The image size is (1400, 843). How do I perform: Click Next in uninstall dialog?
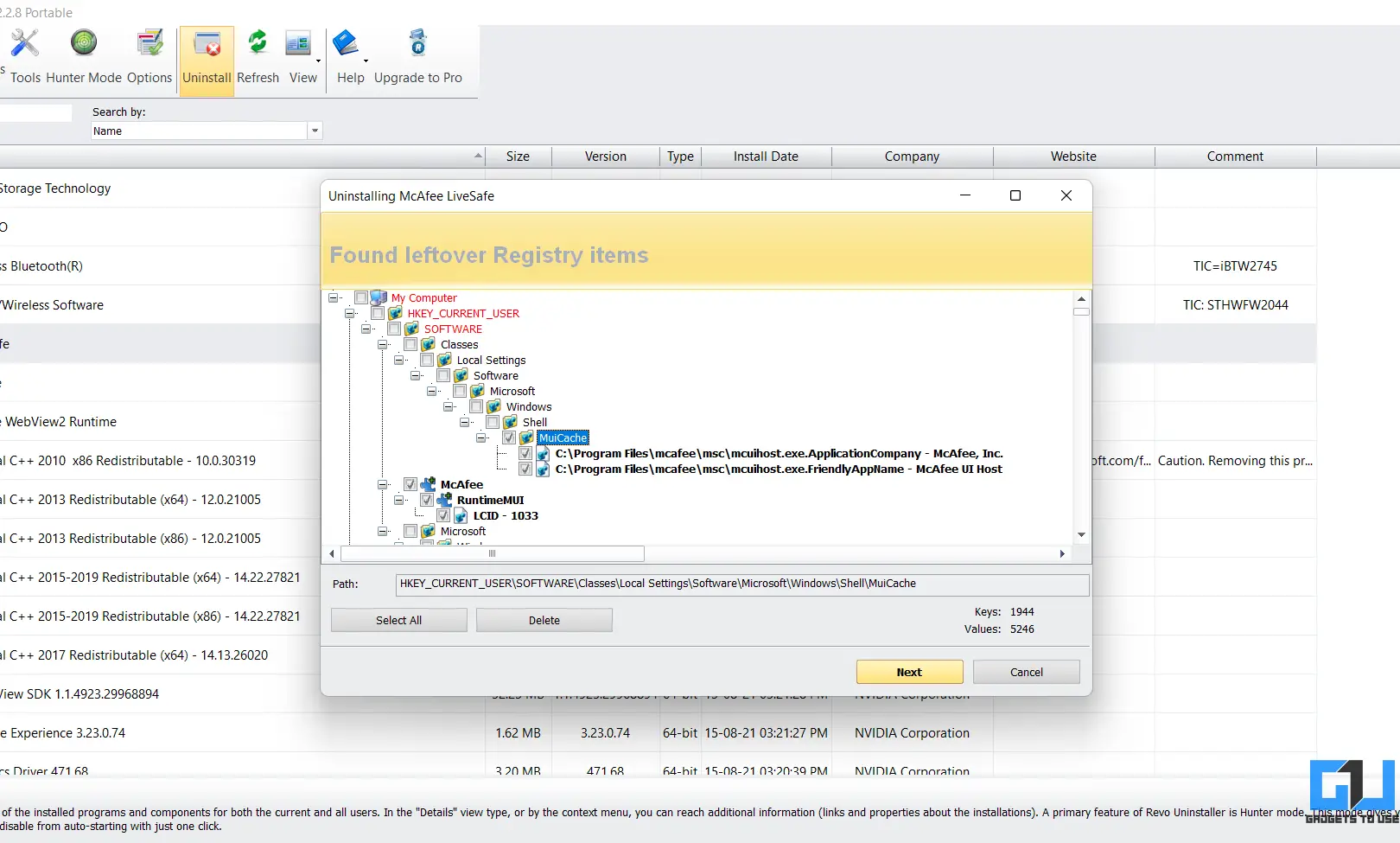909,672
